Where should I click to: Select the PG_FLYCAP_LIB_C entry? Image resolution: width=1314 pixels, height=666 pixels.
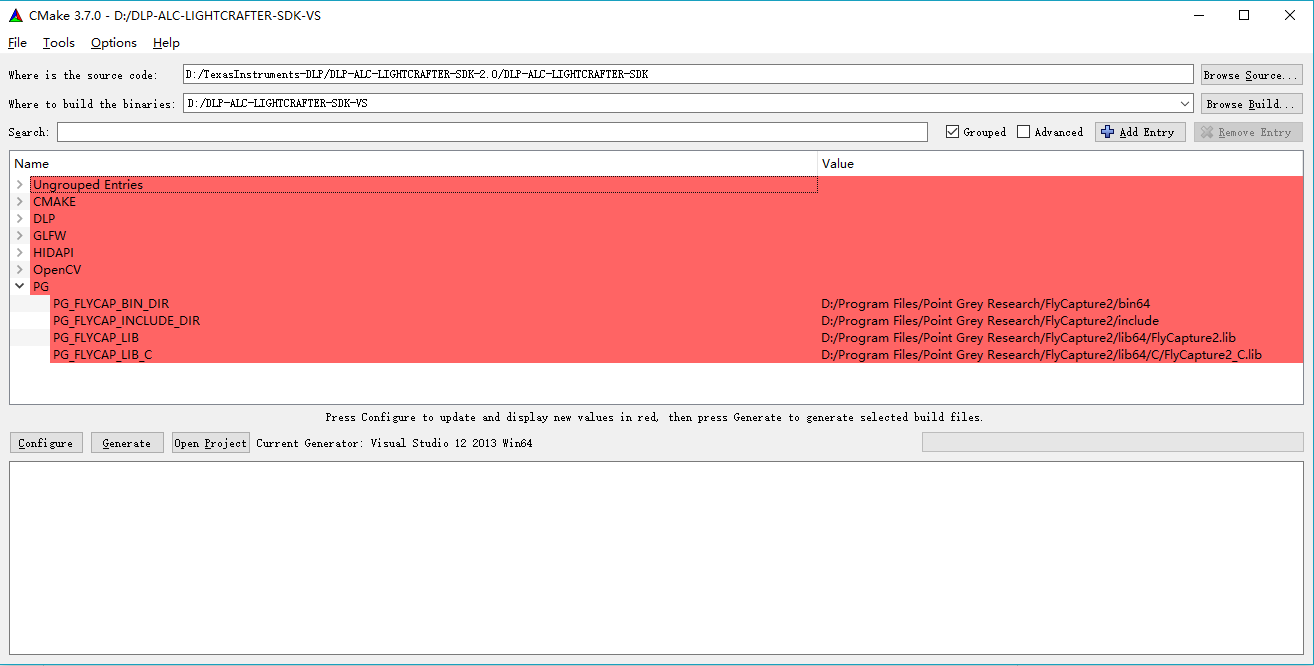point(102,355)
